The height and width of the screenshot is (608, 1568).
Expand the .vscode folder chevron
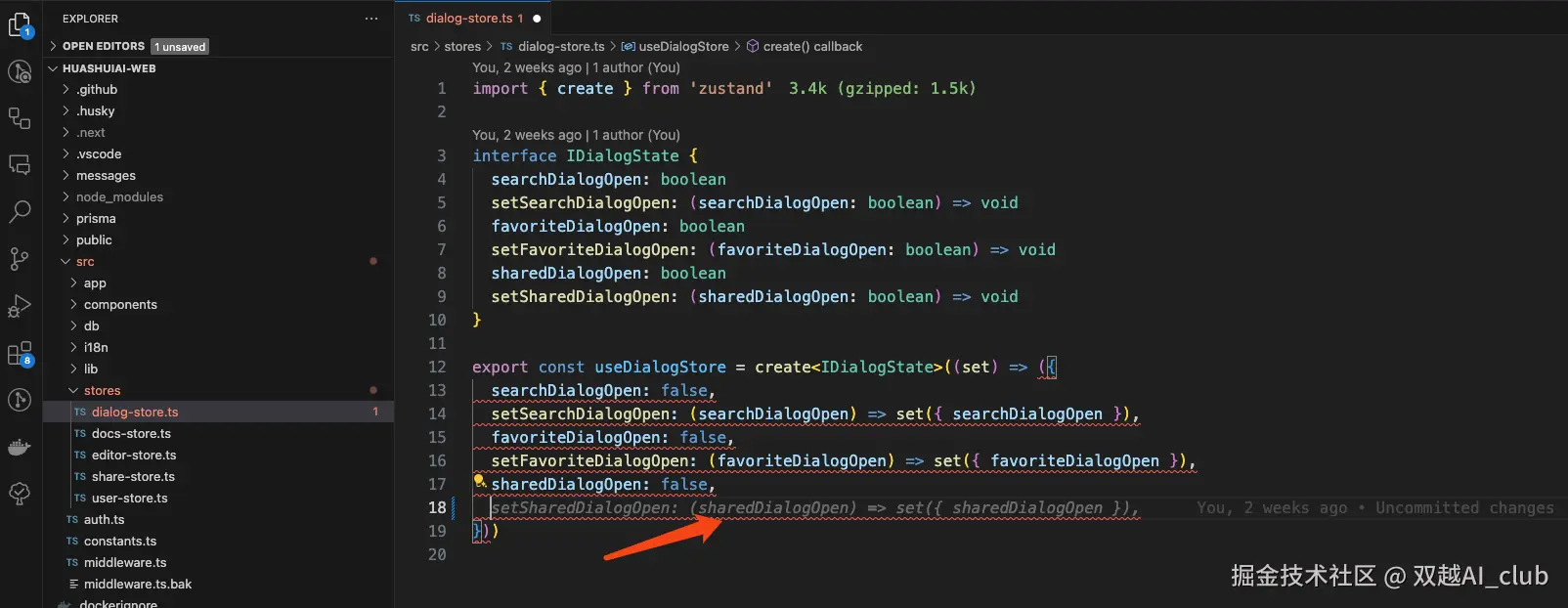66,153
